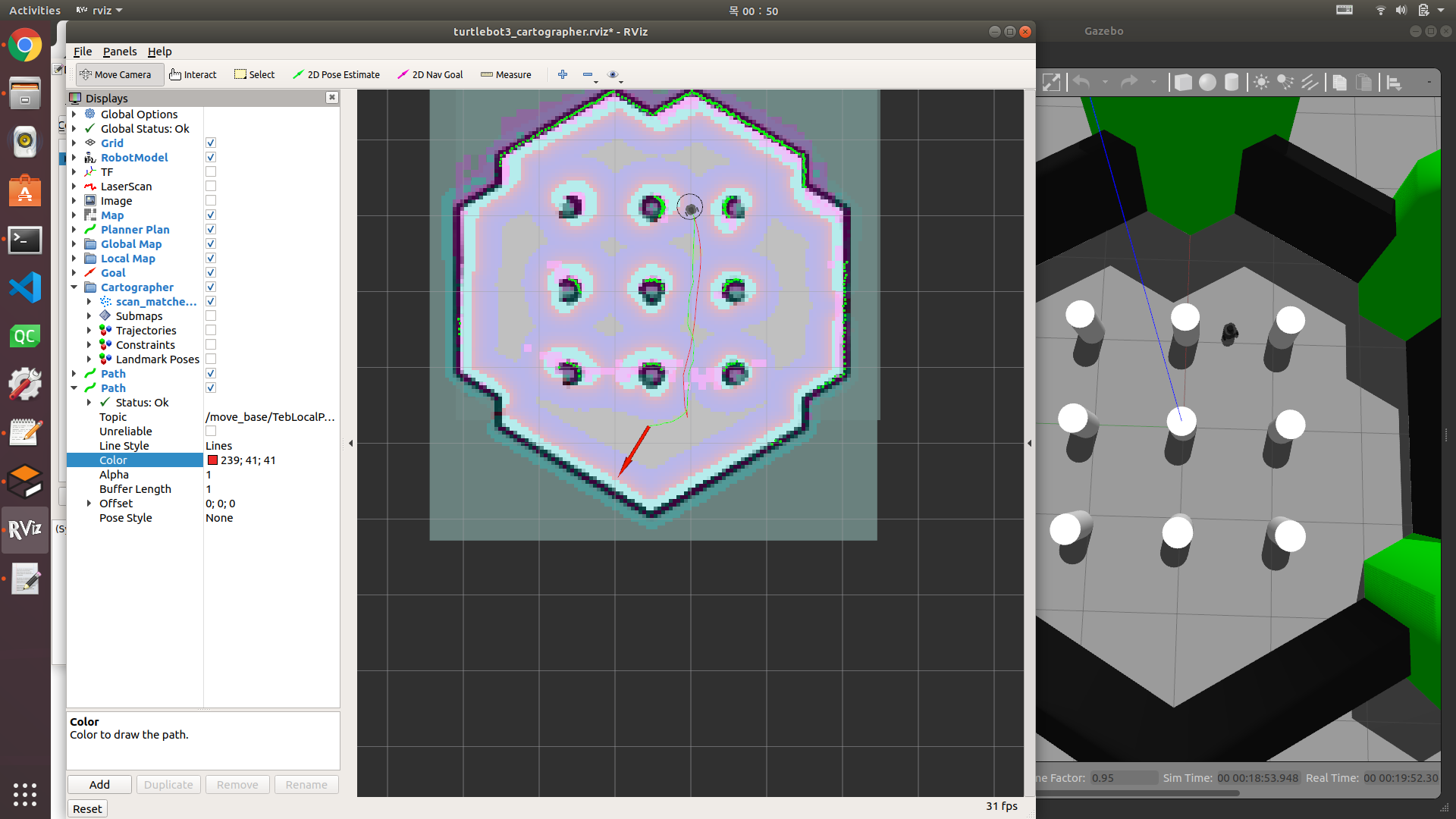Click the Gazebo sun light icon
The image size is (1456, 819).
click(x=1261, y=82)
